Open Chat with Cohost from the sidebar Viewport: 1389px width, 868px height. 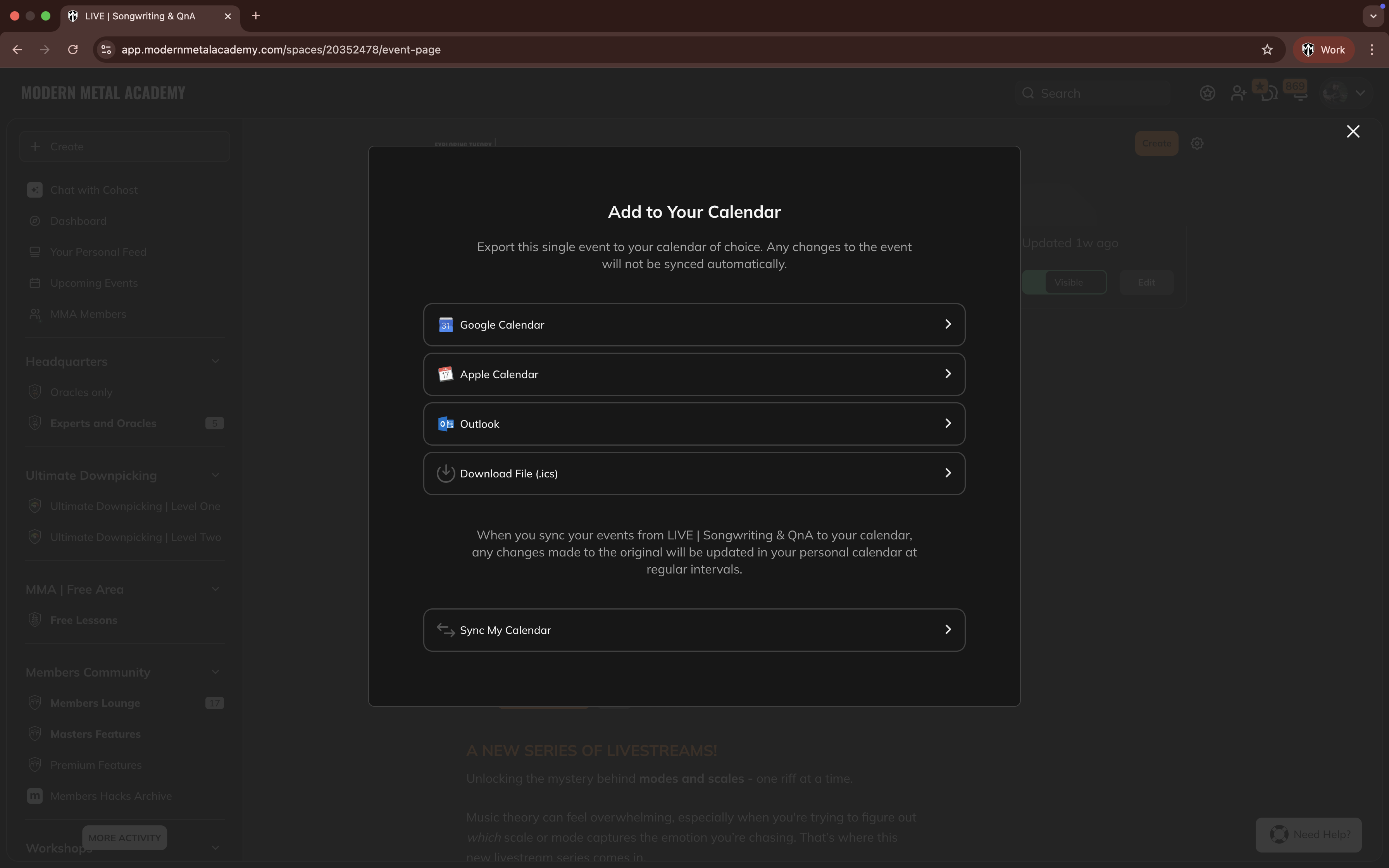(94, 189)
